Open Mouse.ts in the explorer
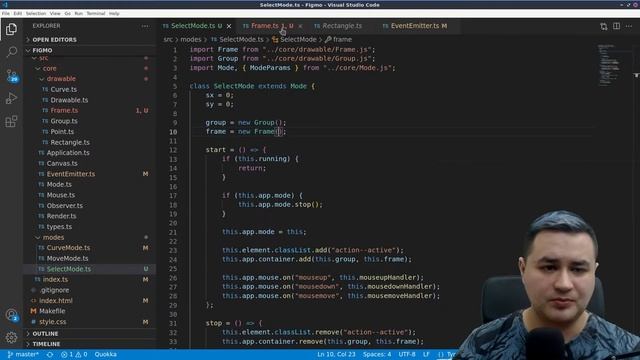Screen dimensions: 640x360 [90, 195]
